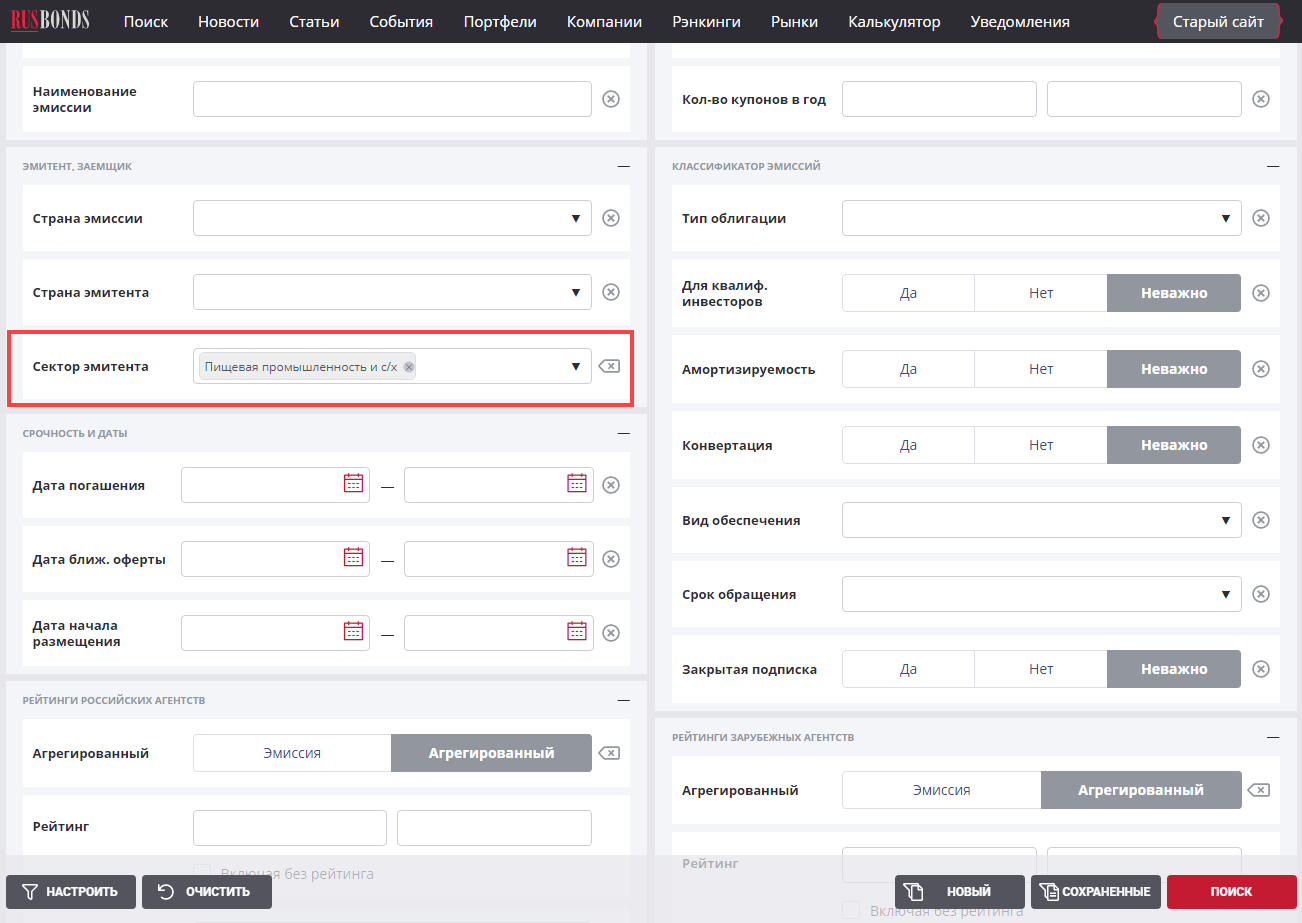Reset the Тип облигации filter
The image size is (1302, 923).
click(x=1261, y=218)
